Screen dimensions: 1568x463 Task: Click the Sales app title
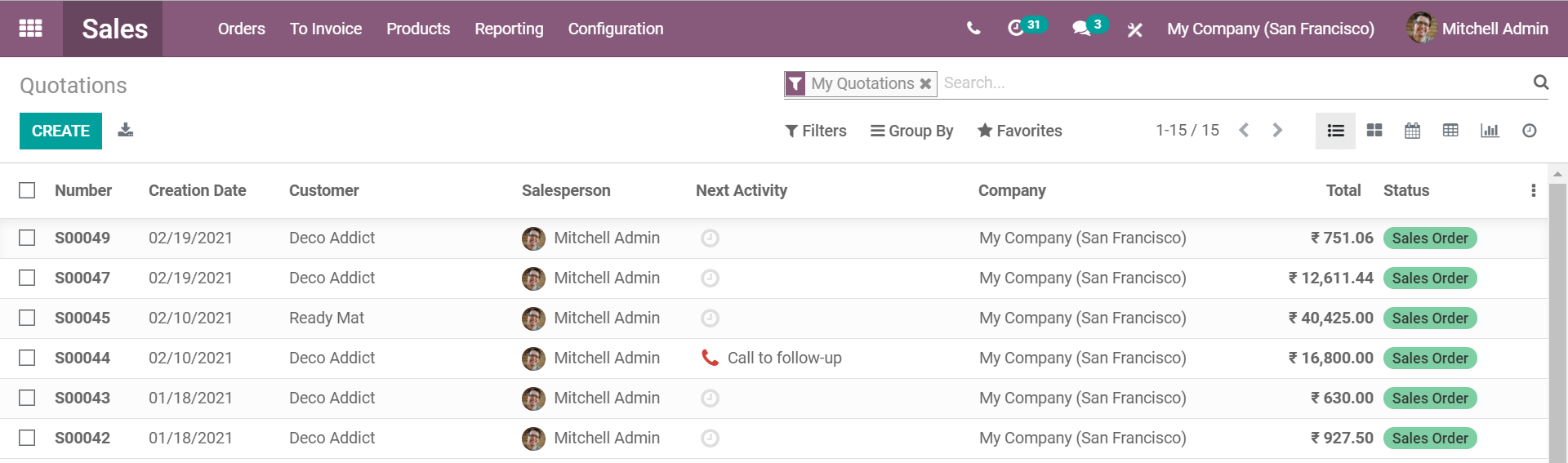pyautogui.click(x=114, y=29)
